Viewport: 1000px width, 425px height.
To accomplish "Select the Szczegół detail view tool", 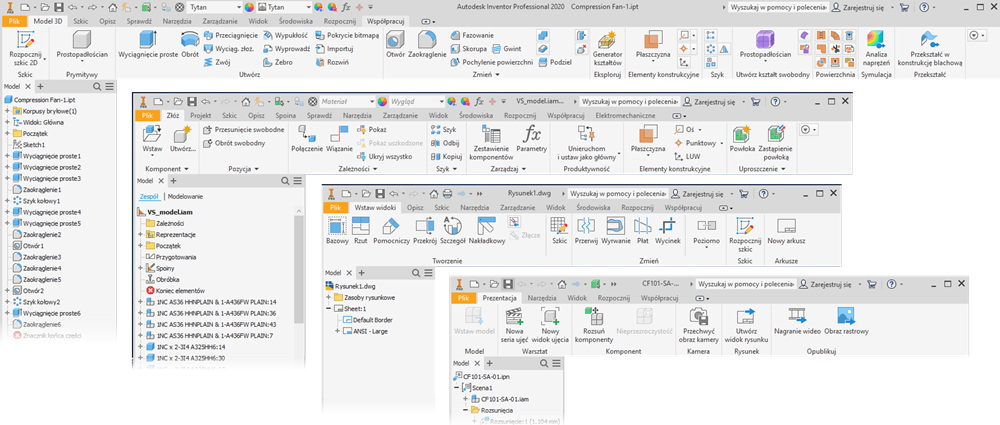I will tap(452, 230).
